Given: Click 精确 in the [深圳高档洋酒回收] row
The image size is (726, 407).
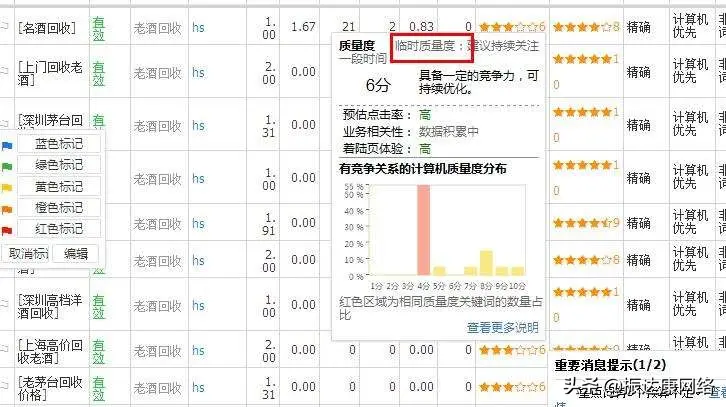Looking at the screenshot, I should coord(638,305).
